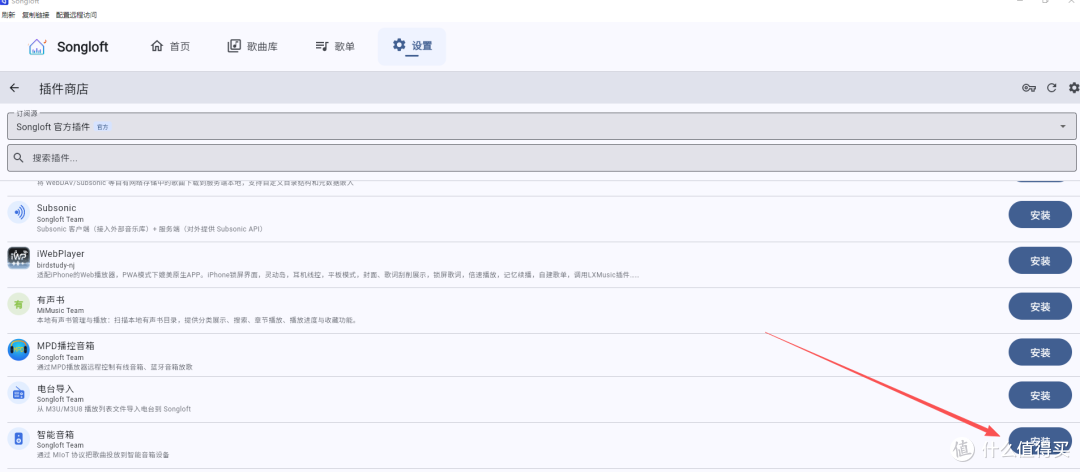Select the 设置 settings tab
Image resolution: width=1080 pixels, height=472 pixels.
(x=412, y=47)
